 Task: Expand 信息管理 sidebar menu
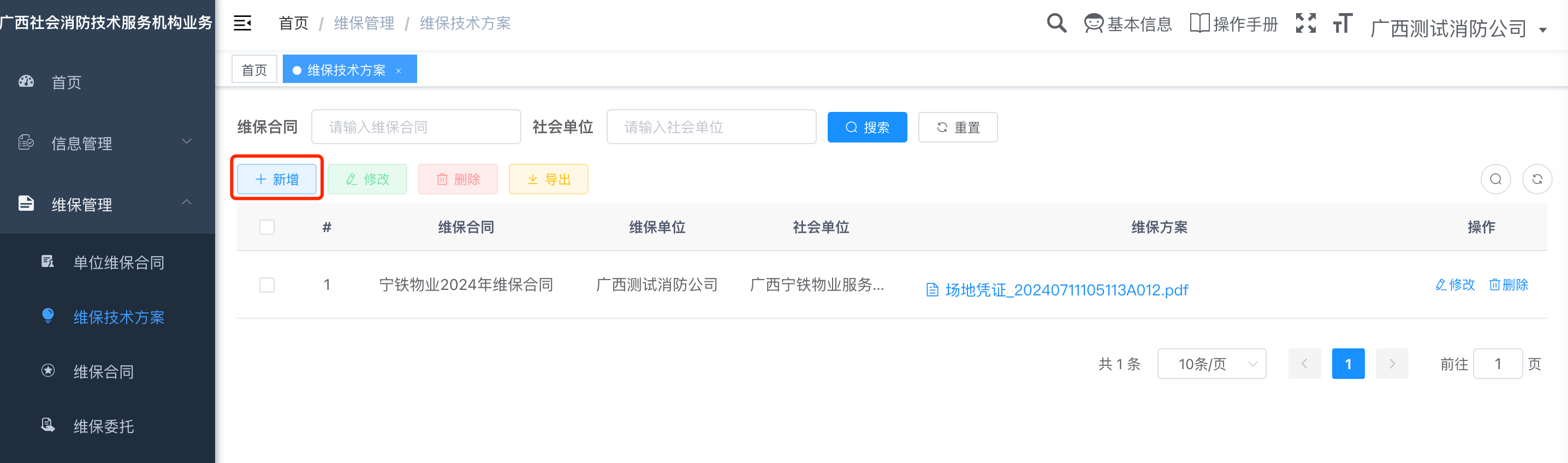[108, 143]
